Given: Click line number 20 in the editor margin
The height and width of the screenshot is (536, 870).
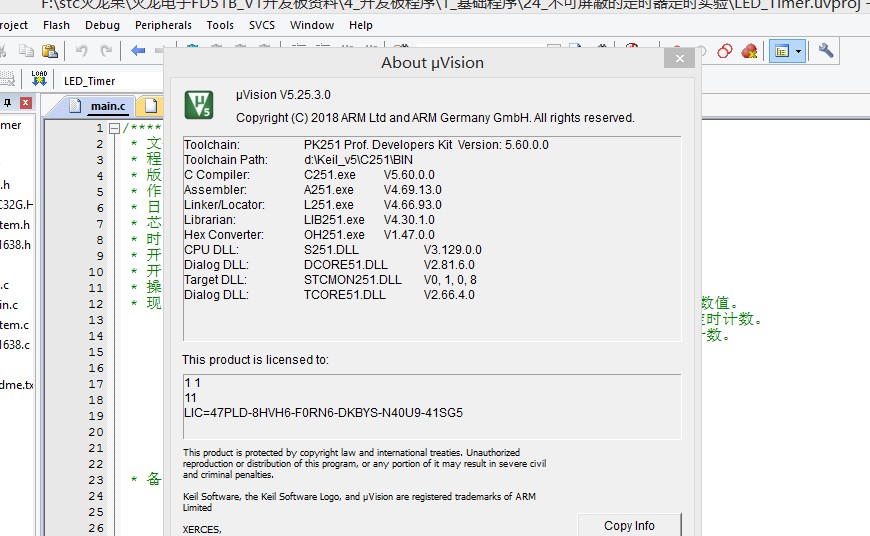Looking at the screenshot, I should (x=96, y=432).
